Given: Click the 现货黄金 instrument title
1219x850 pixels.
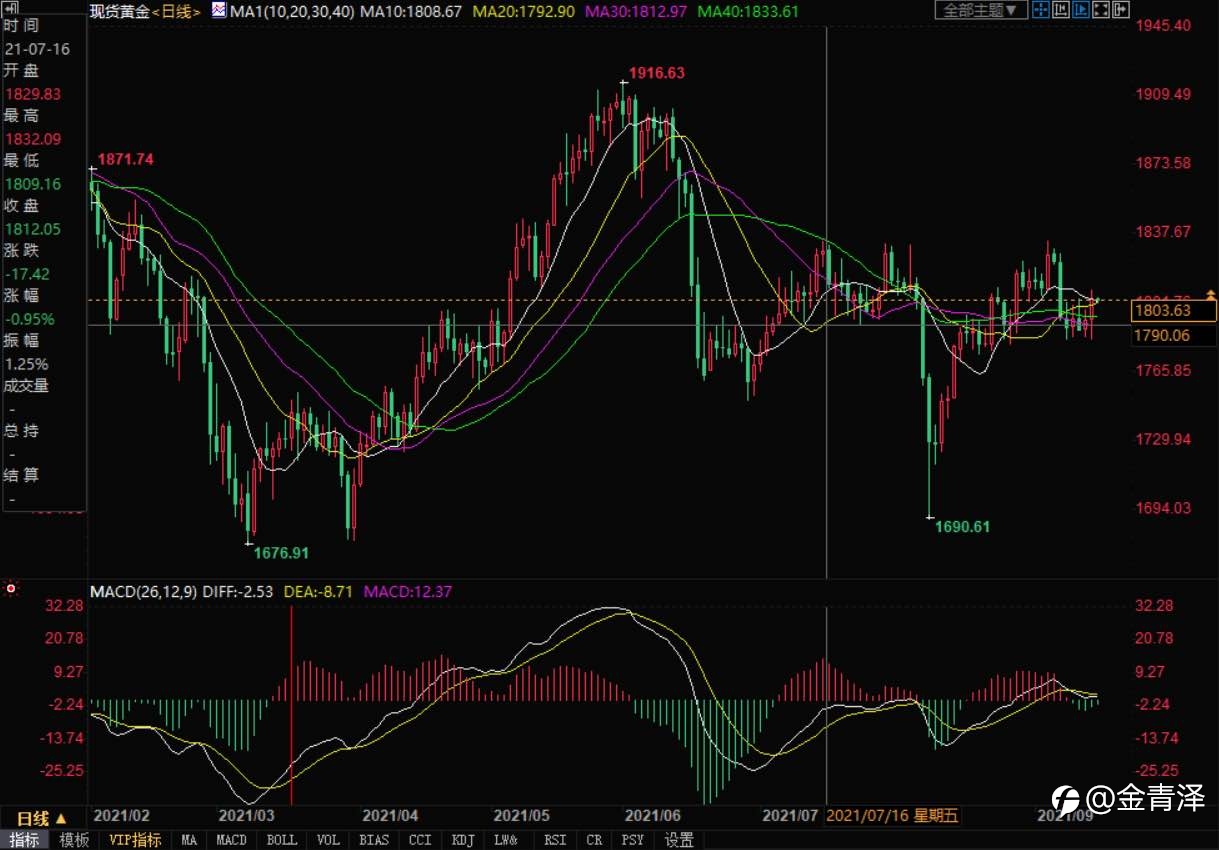Looking at the screenshot, I should 119,11.
